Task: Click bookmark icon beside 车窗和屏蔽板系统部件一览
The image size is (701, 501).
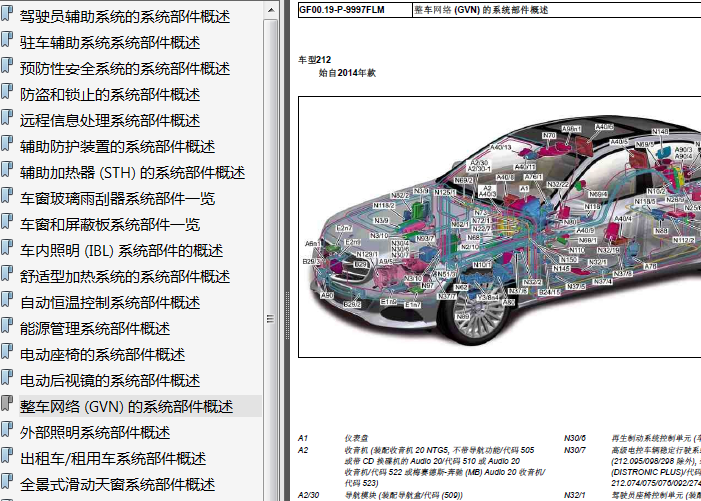Action: [x=7, y=221]
